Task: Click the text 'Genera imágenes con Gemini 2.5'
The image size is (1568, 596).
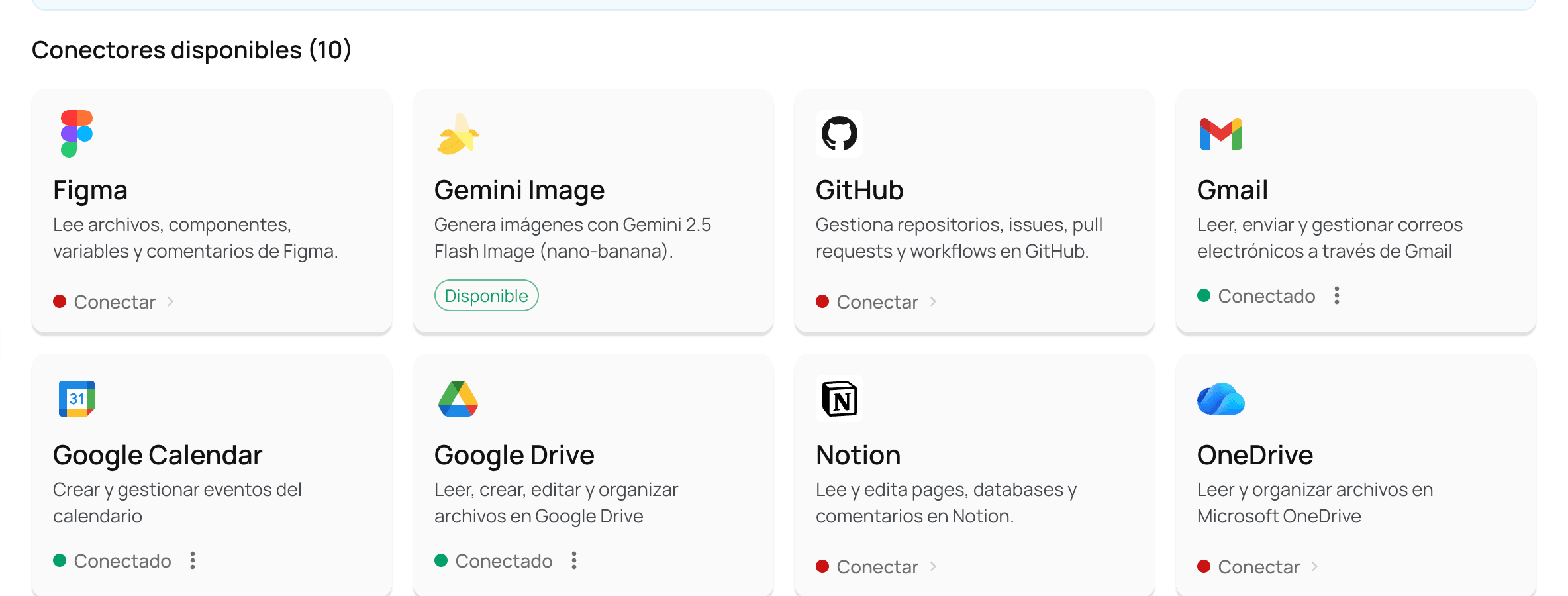Action: [573, 225]
